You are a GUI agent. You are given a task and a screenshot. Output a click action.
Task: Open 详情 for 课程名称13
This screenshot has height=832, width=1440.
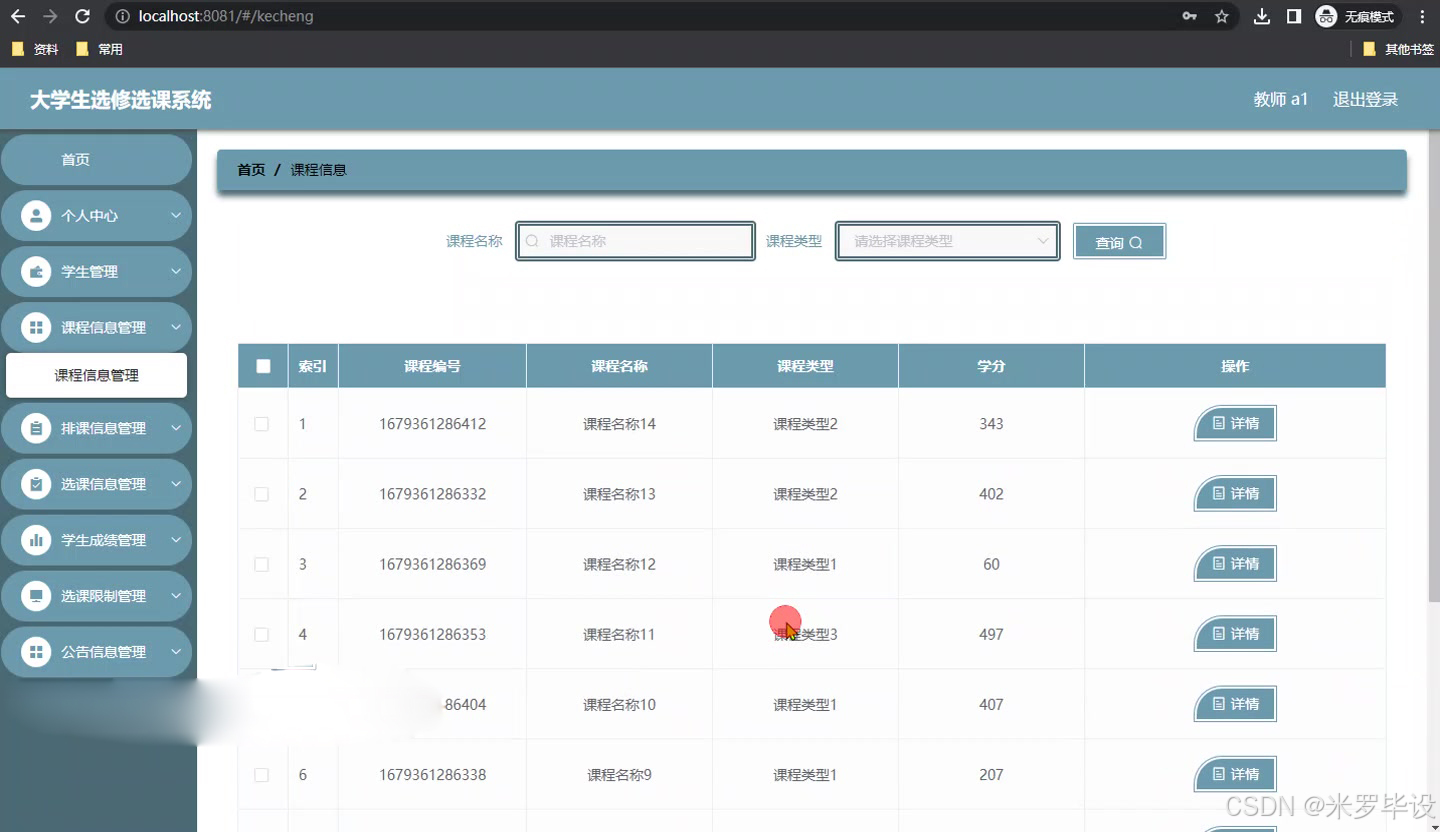click(x=1235, y=494)
